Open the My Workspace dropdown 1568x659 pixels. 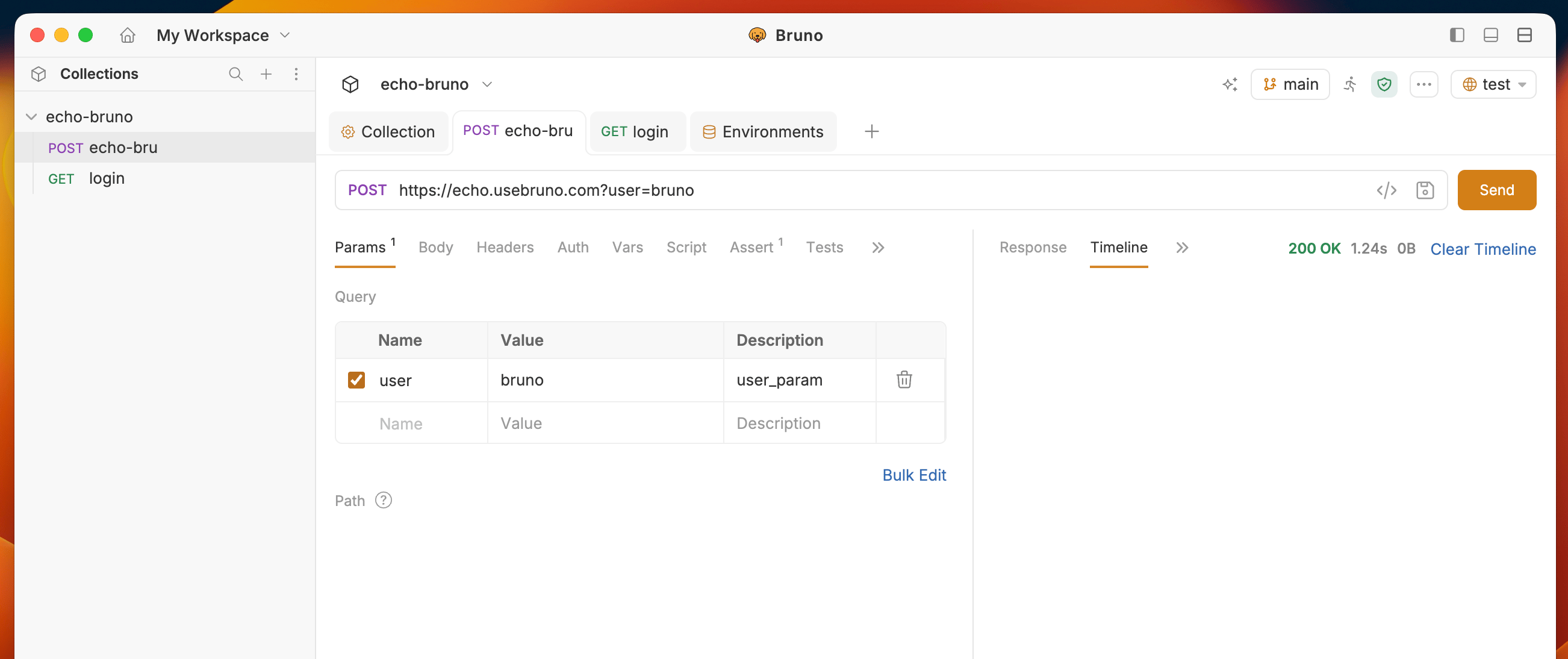223,36
